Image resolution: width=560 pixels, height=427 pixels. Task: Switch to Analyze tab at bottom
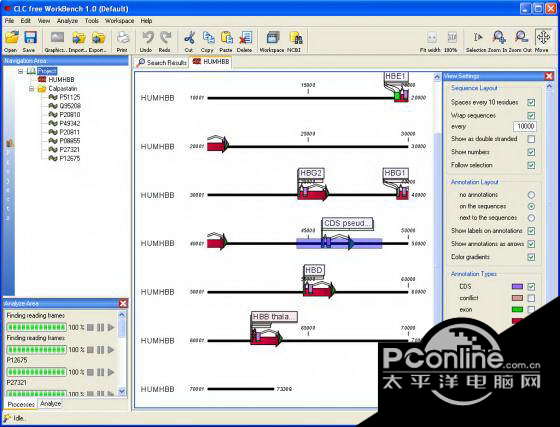pyautogui.click(x=51, y=403)
